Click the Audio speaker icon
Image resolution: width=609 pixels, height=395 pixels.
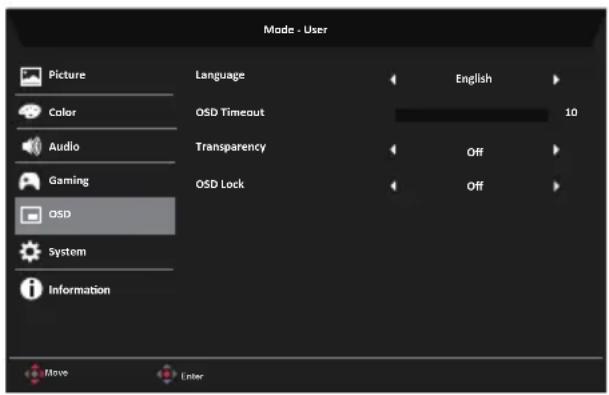[31, 146]
